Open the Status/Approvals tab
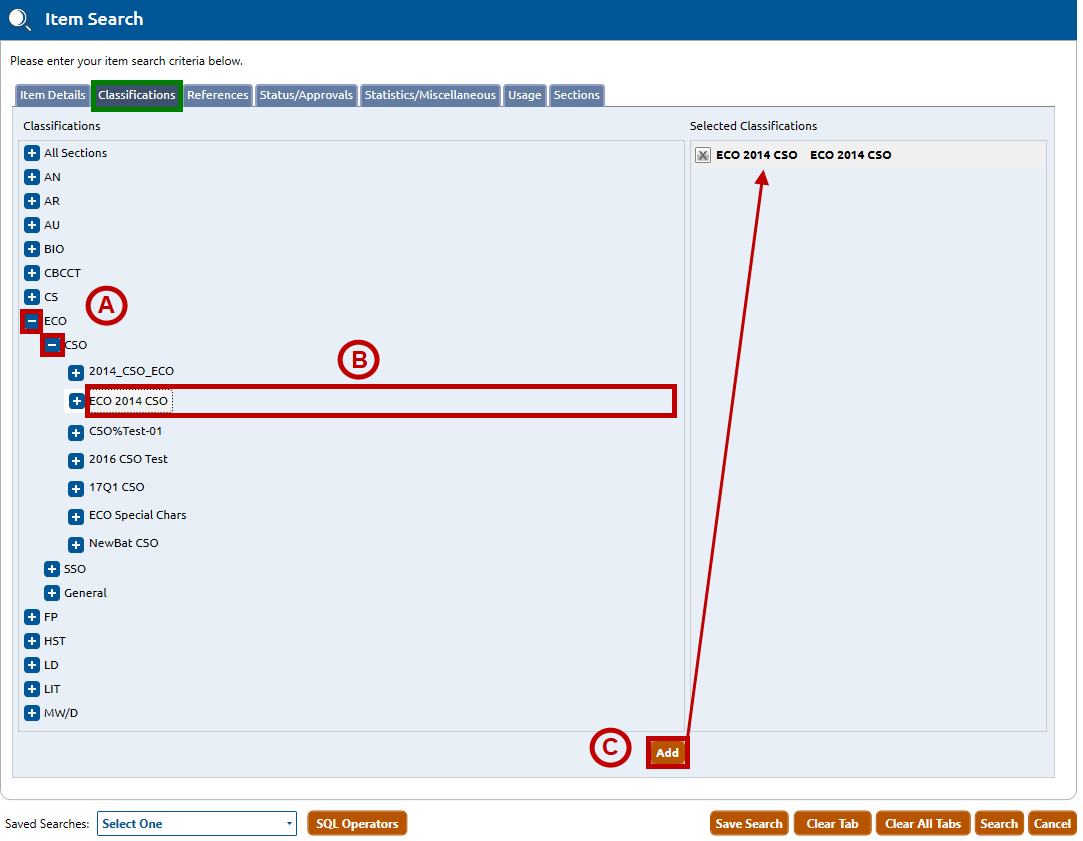The image size is (1083, 841). click(x=306, y=95)
